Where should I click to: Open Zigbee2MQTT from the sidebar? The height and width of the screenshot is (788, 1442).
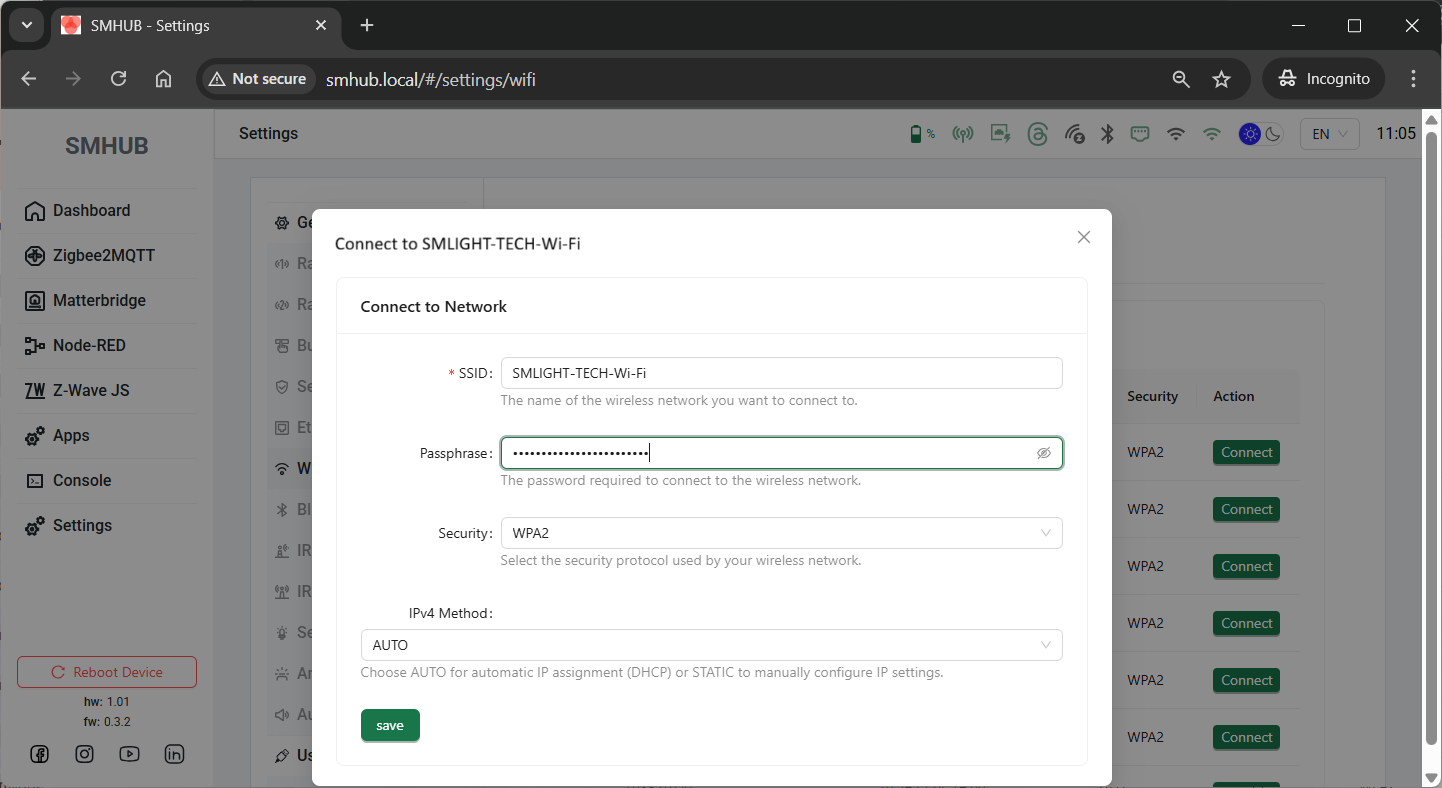[103, 255]
